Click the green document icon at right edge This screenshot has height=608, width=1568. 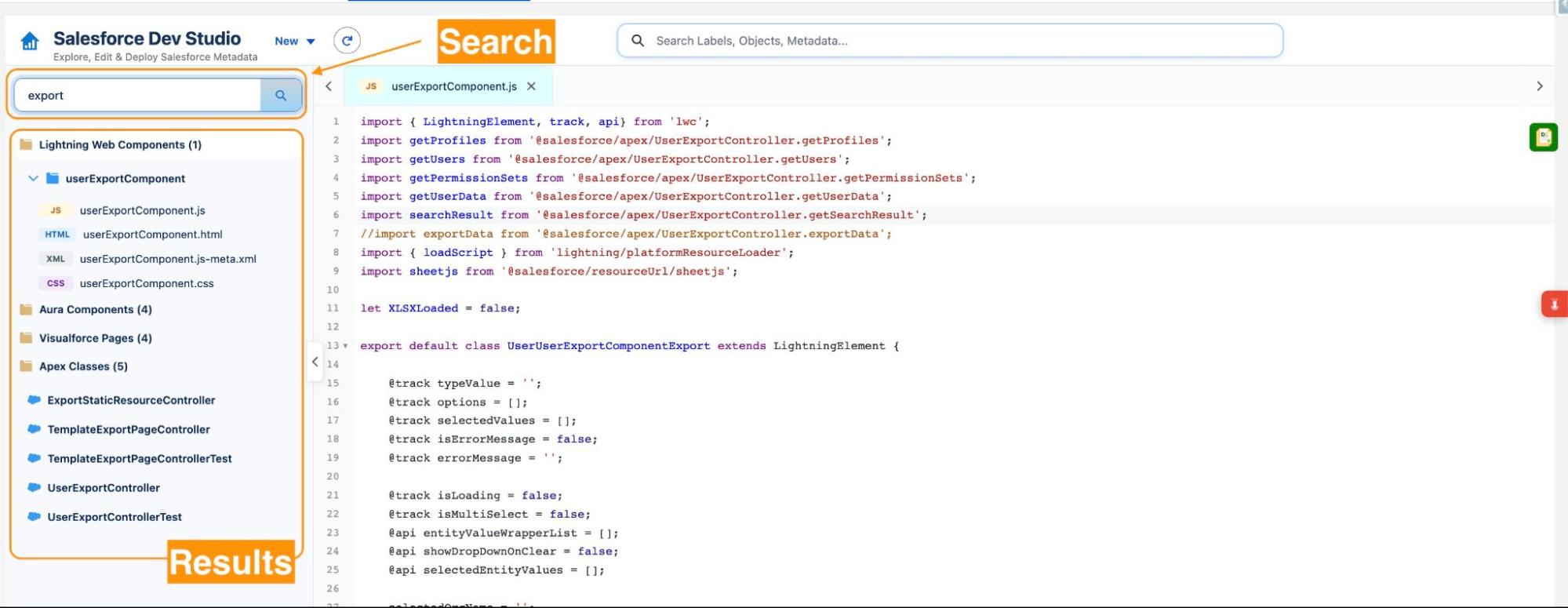1543,137
